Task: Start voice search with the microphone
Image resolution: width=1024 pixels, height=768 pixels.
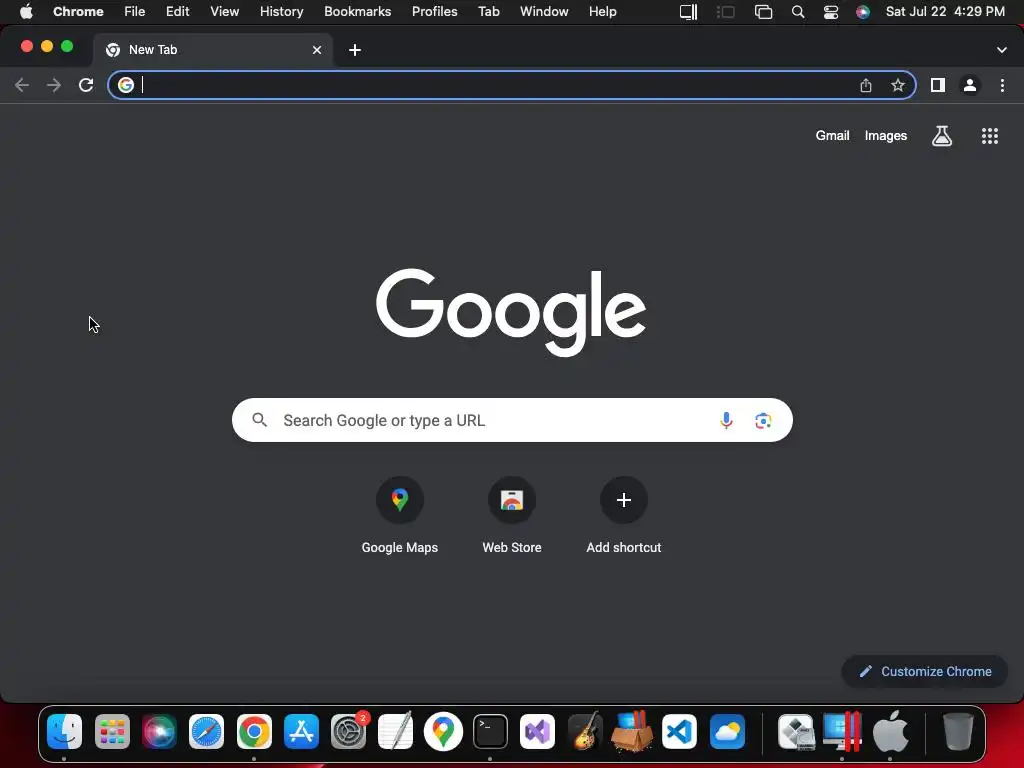Action: [726, 420]
